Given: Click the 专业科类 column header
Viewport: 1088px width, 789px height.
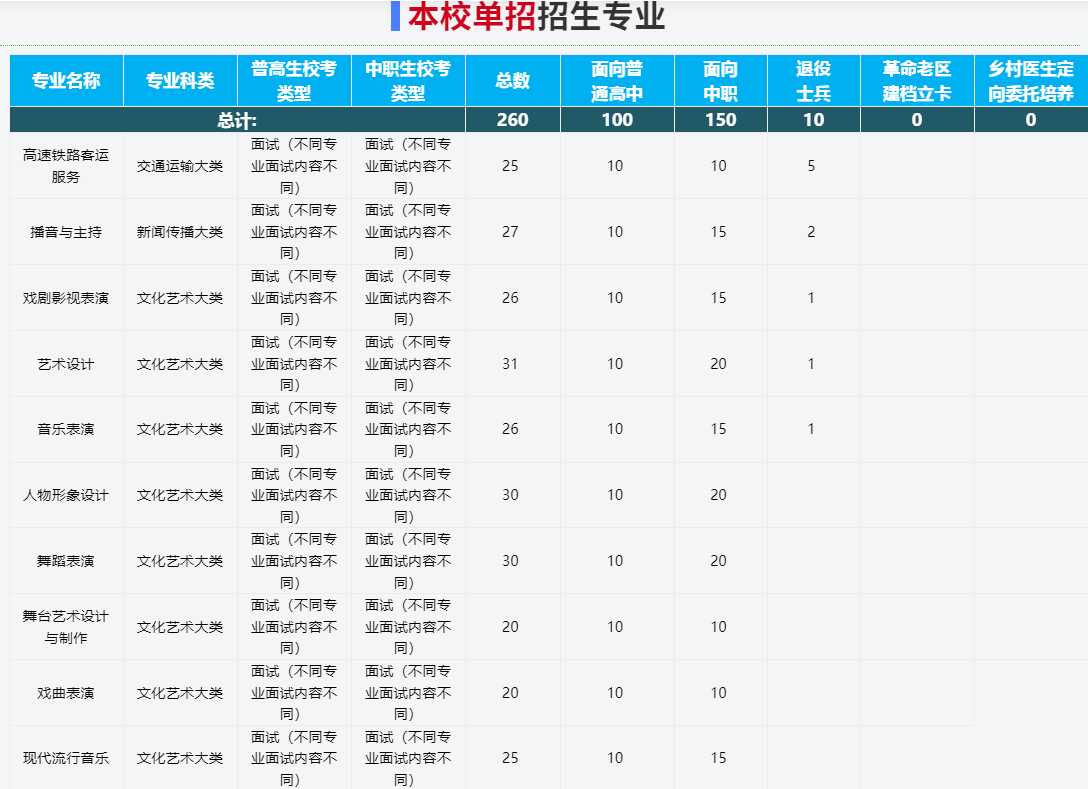Looking at the screenshot, I should 180,80.
